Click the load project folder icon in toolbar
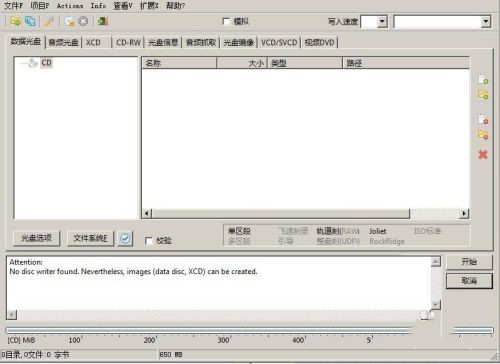This screenshot has width=500, height=364. coord(15,21)
